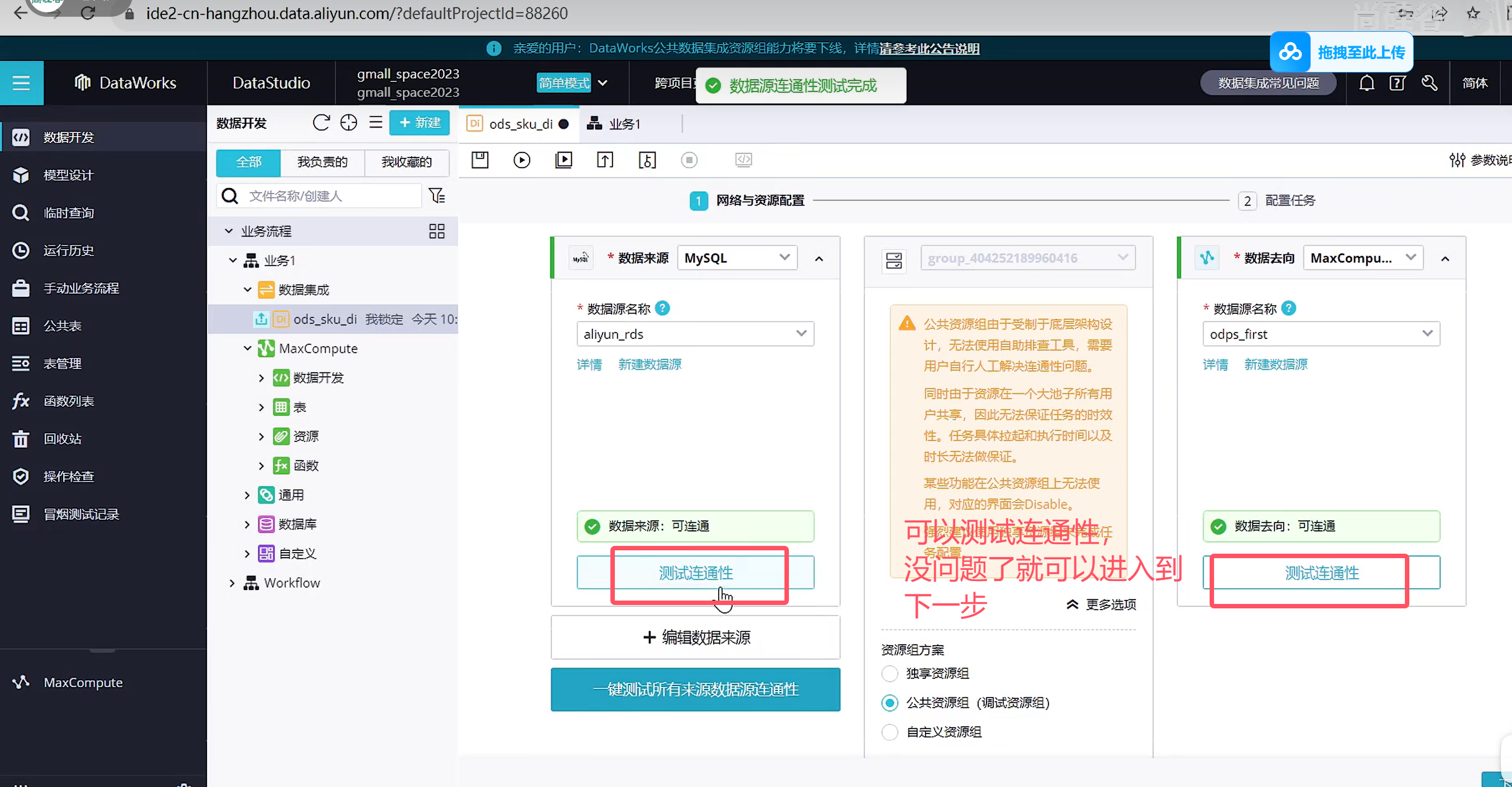Screen dimensions: 1512x787
Task: Open the filter icon beside search box
Action: [x=437, y=195]
